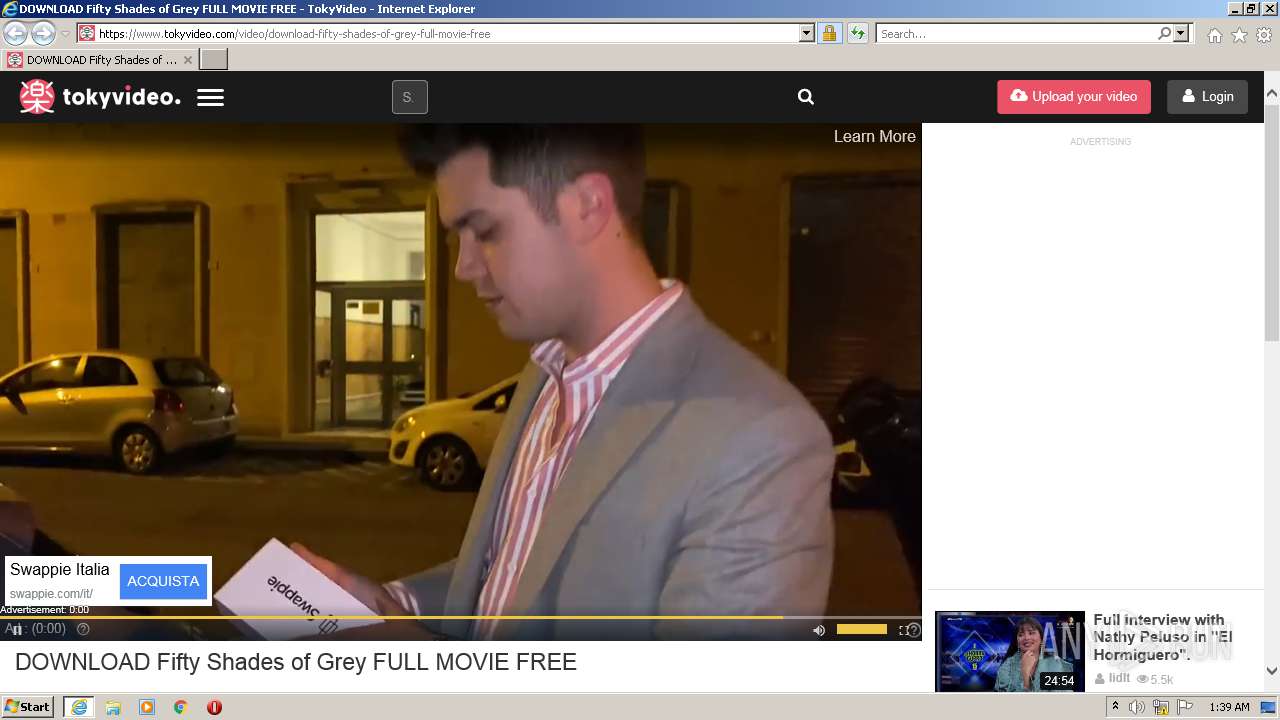The image size is (1280, 720).
Task: Click the ad info question mark icon
Action: (83, 629)
